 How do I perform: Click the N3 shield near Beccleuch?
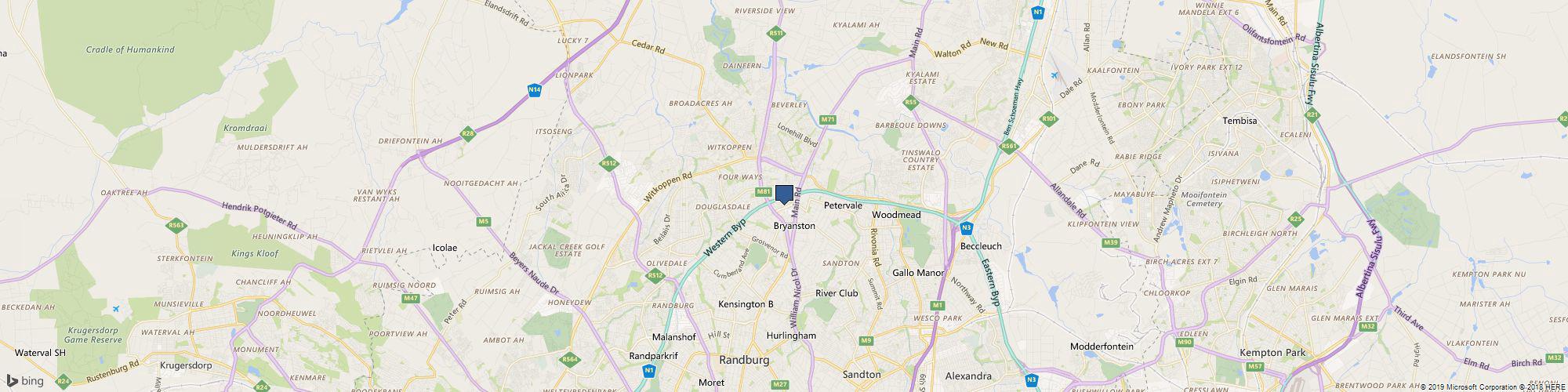point(966,228)
